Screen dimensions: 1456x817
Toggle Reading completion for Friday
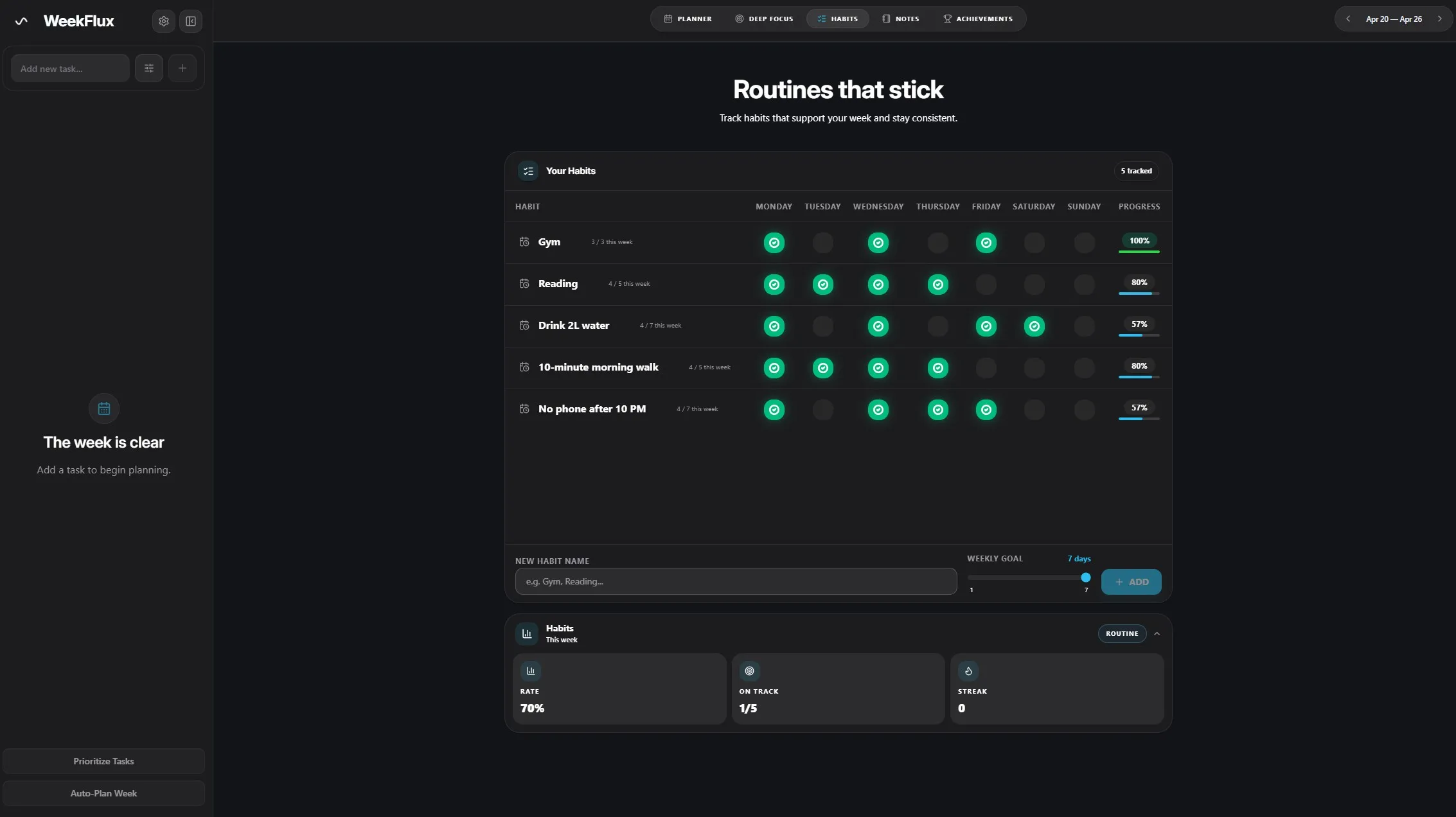pos(986,284)
